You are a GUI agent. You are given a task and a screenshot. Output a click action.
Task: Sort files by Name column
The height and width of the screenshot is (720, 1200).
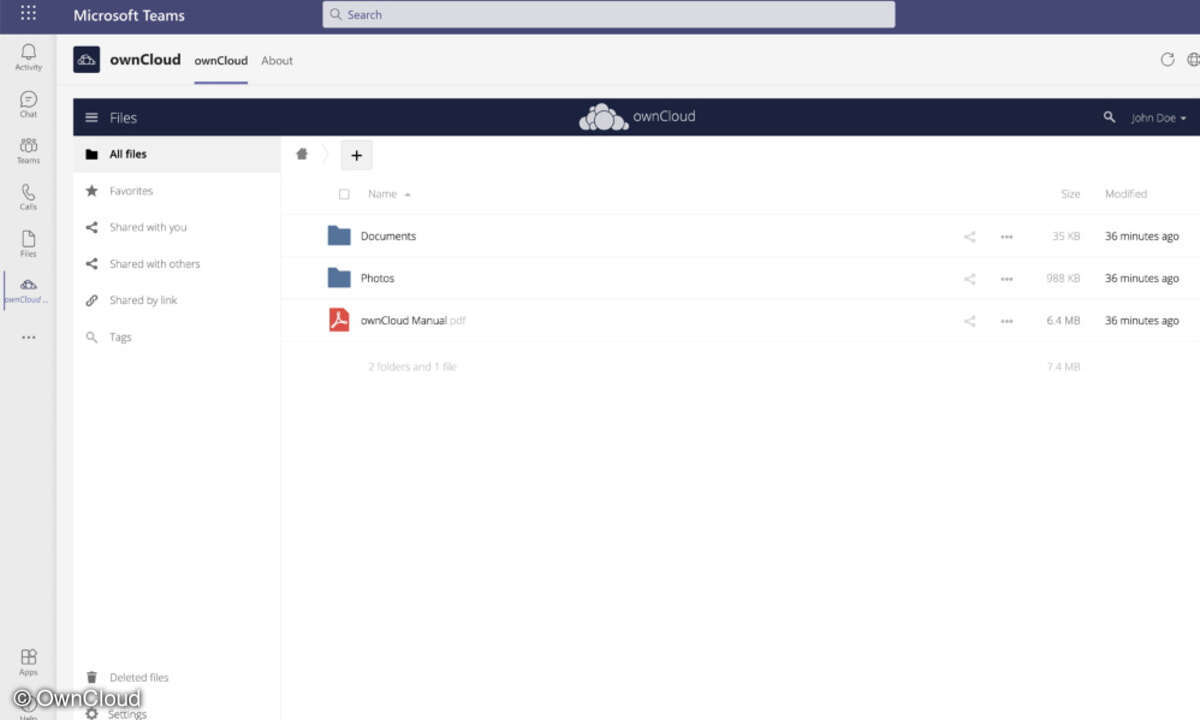click(389, 194)
